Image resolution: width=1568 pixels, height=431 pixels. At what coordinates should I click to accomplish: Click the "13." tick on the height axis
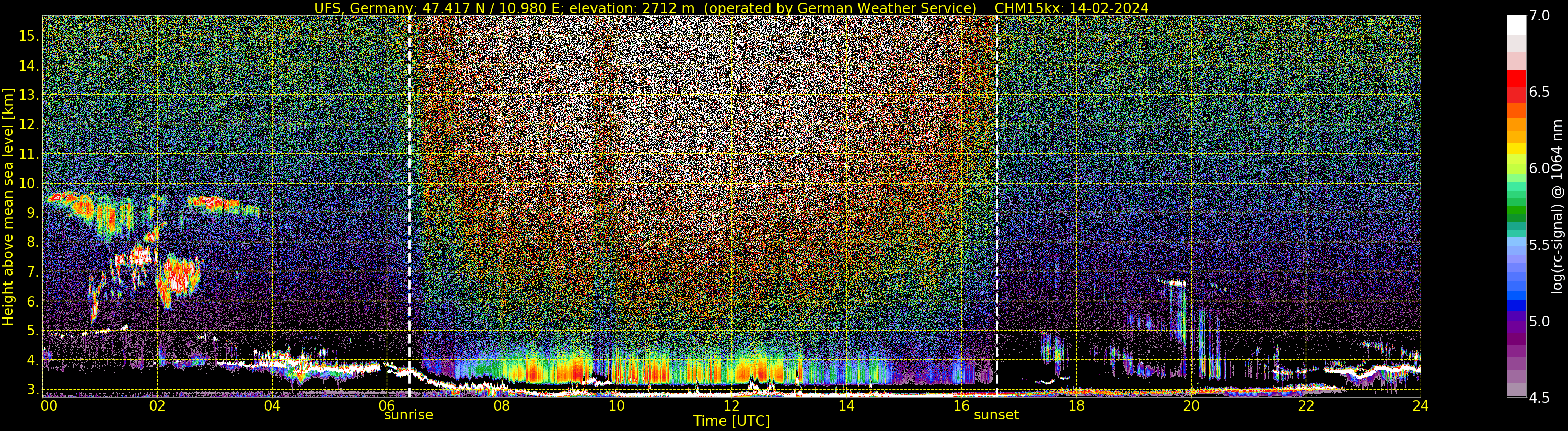pyautogui.click(x=29, y=95)
